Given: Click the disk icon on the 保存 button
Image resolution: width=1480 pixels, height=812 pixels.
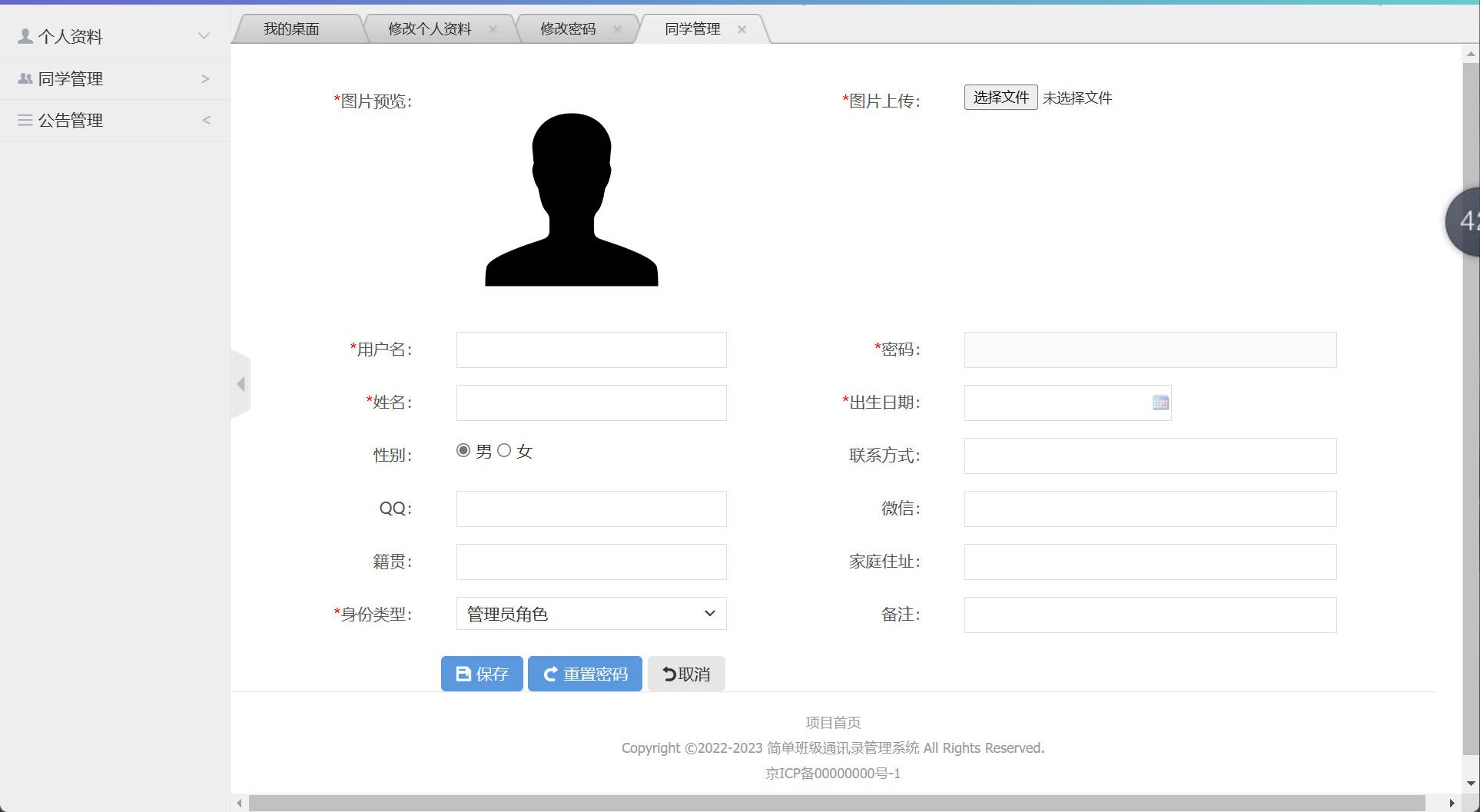Looking at the screenshot, I should pyautogui.click(x=462, y=674).
